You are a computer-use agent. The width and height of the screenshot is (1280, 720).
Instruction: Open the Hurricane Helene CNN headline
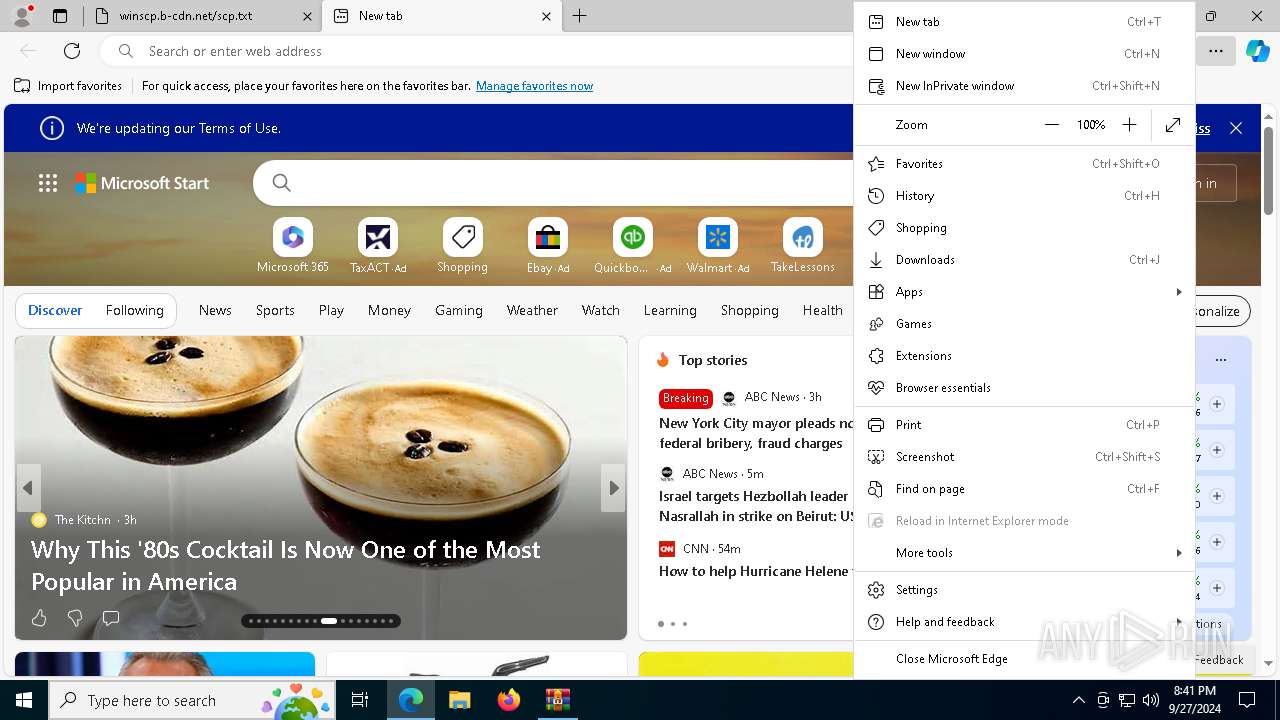(754, 571)
